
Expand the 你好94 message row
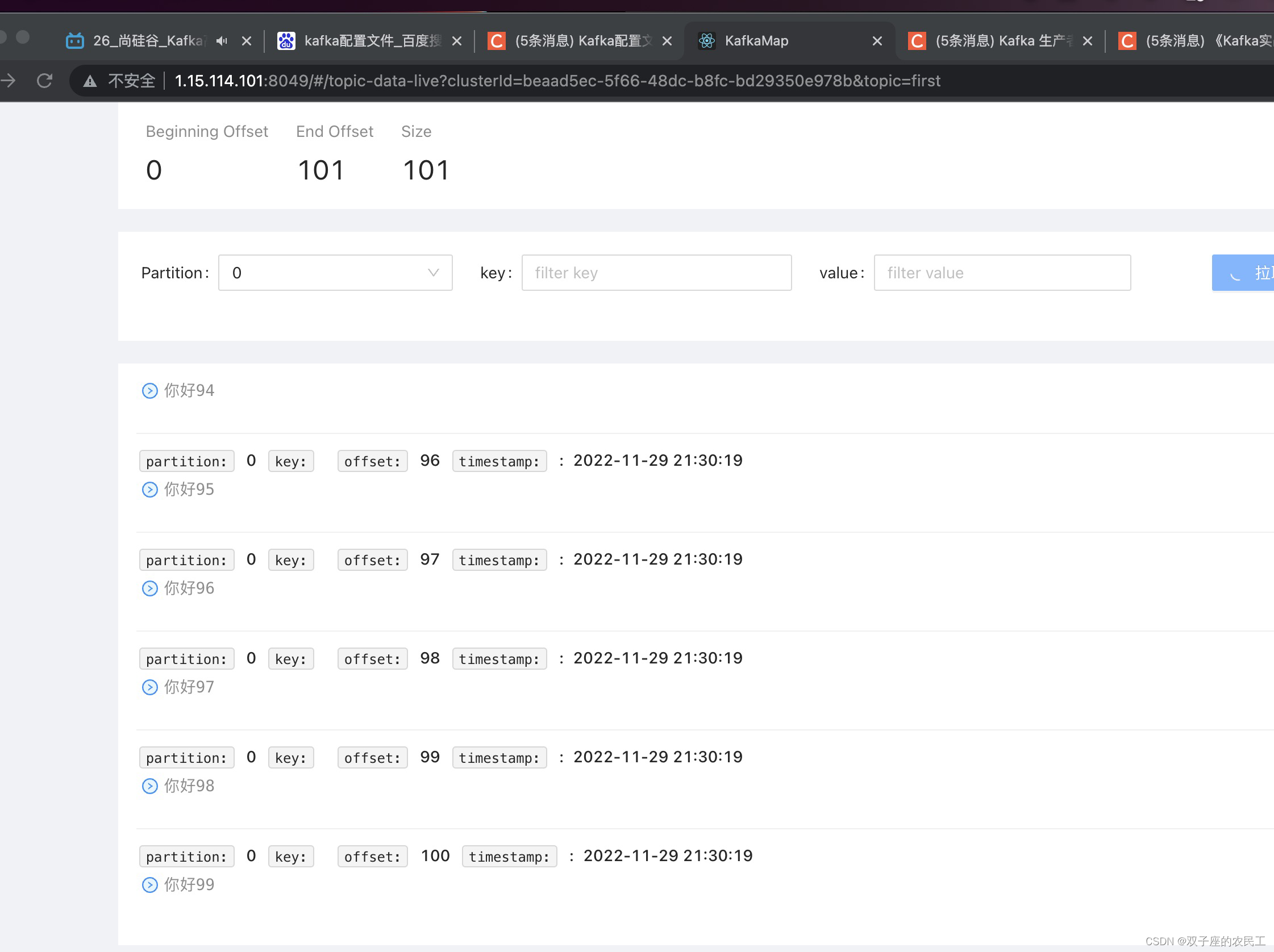150,391
